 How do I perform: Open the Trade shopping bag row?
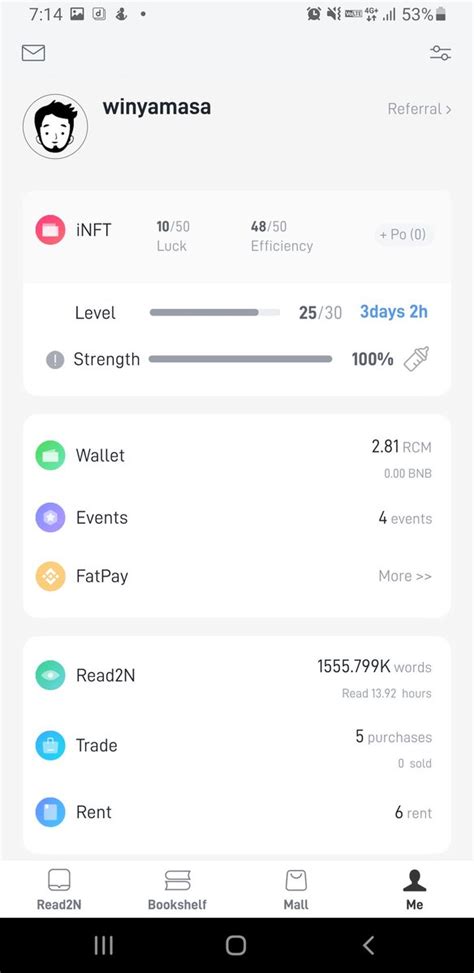pyautogui.click(x=237, y=745)
